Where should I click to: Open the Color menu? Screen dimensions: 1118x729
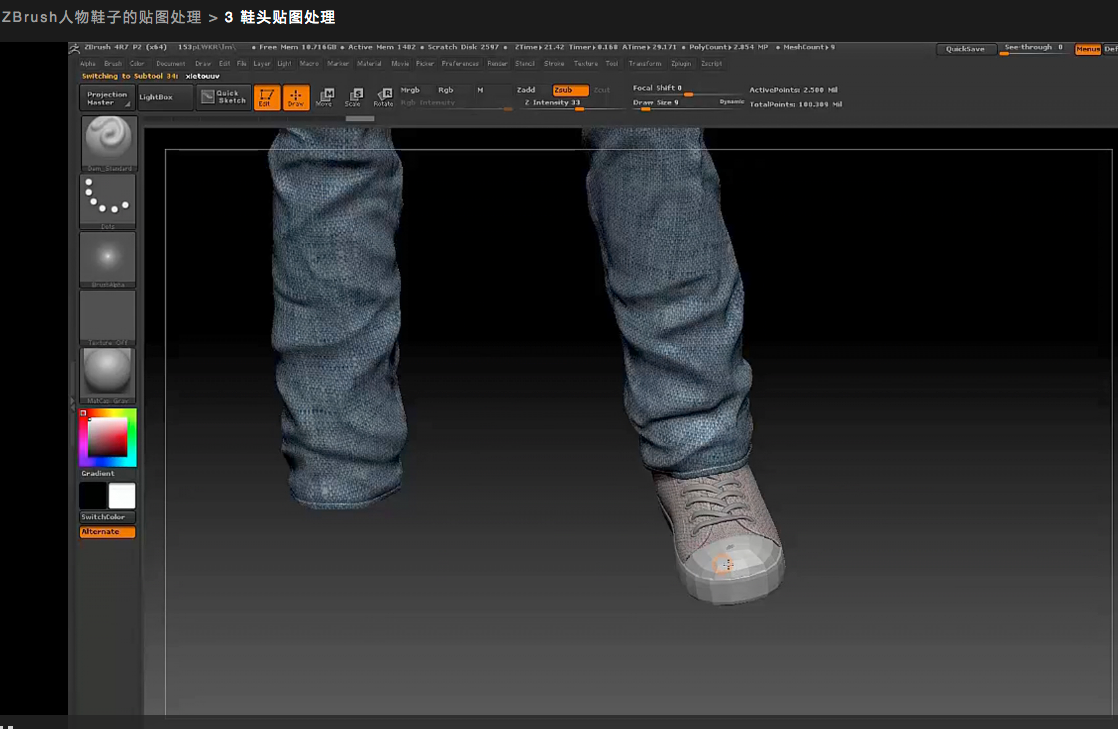[137, 63]
